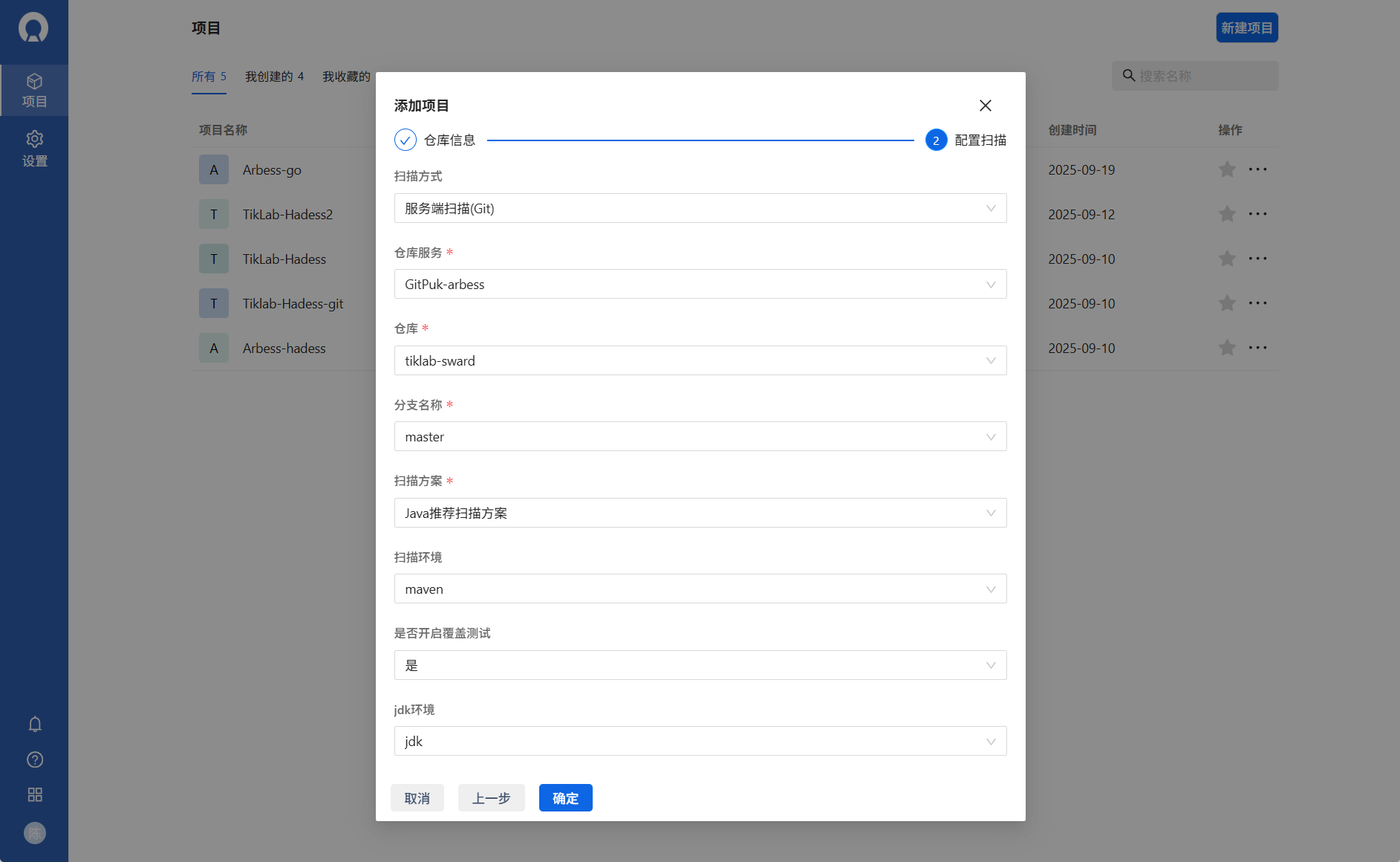The image size is (1400, 862).
Task: Click the 搜索名称 search field
Action: (1195, 76)
